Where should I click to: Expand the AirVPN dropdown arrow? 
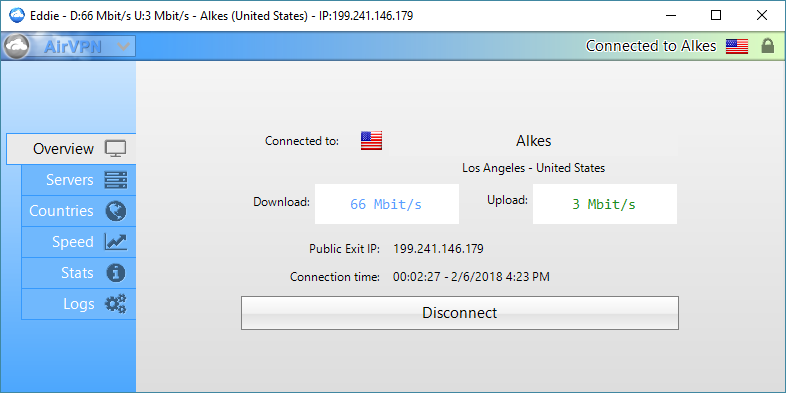coord(123,47)
